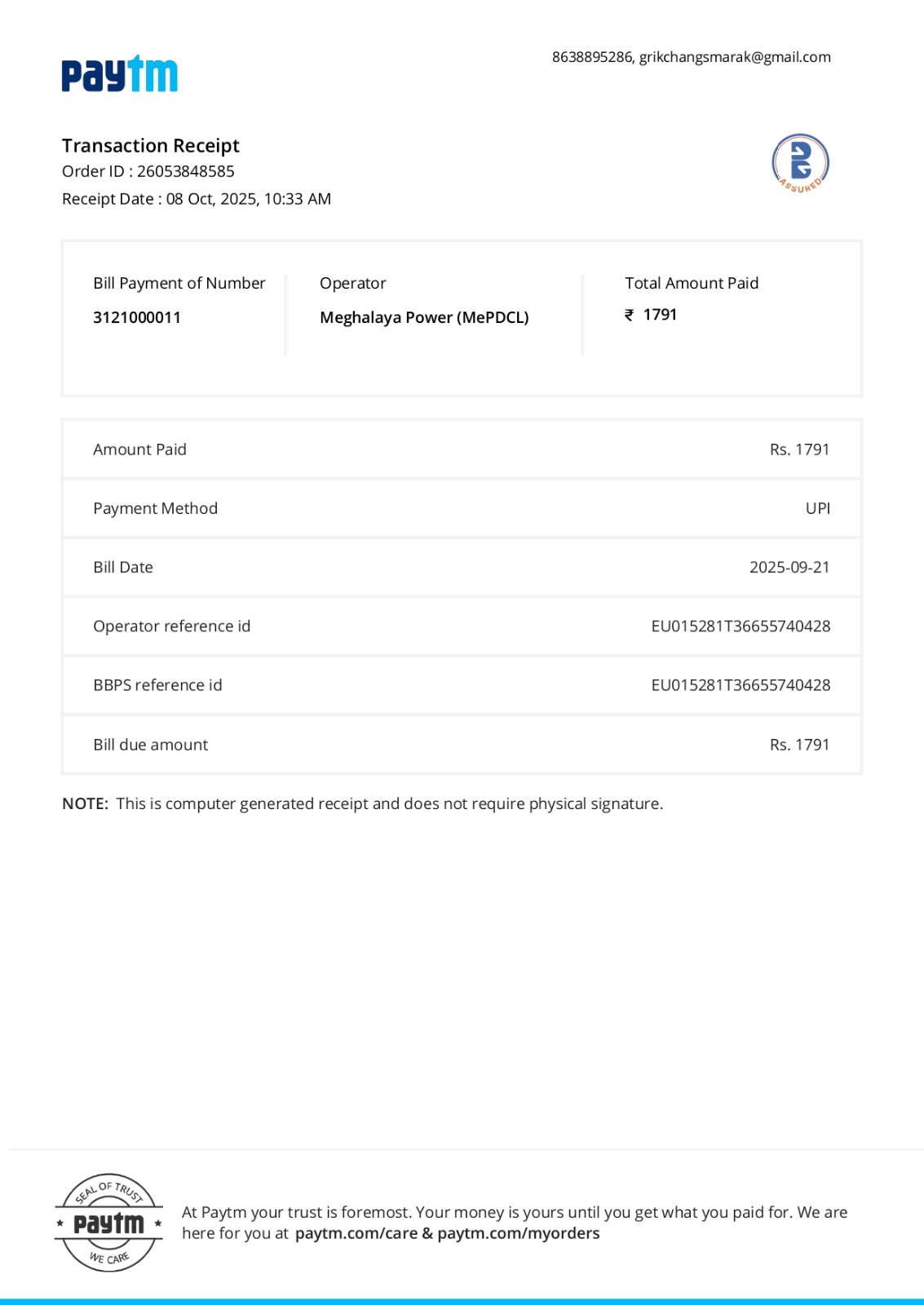Click the UPI payment method value
The image size is (924, 1305).
[817, 508]
